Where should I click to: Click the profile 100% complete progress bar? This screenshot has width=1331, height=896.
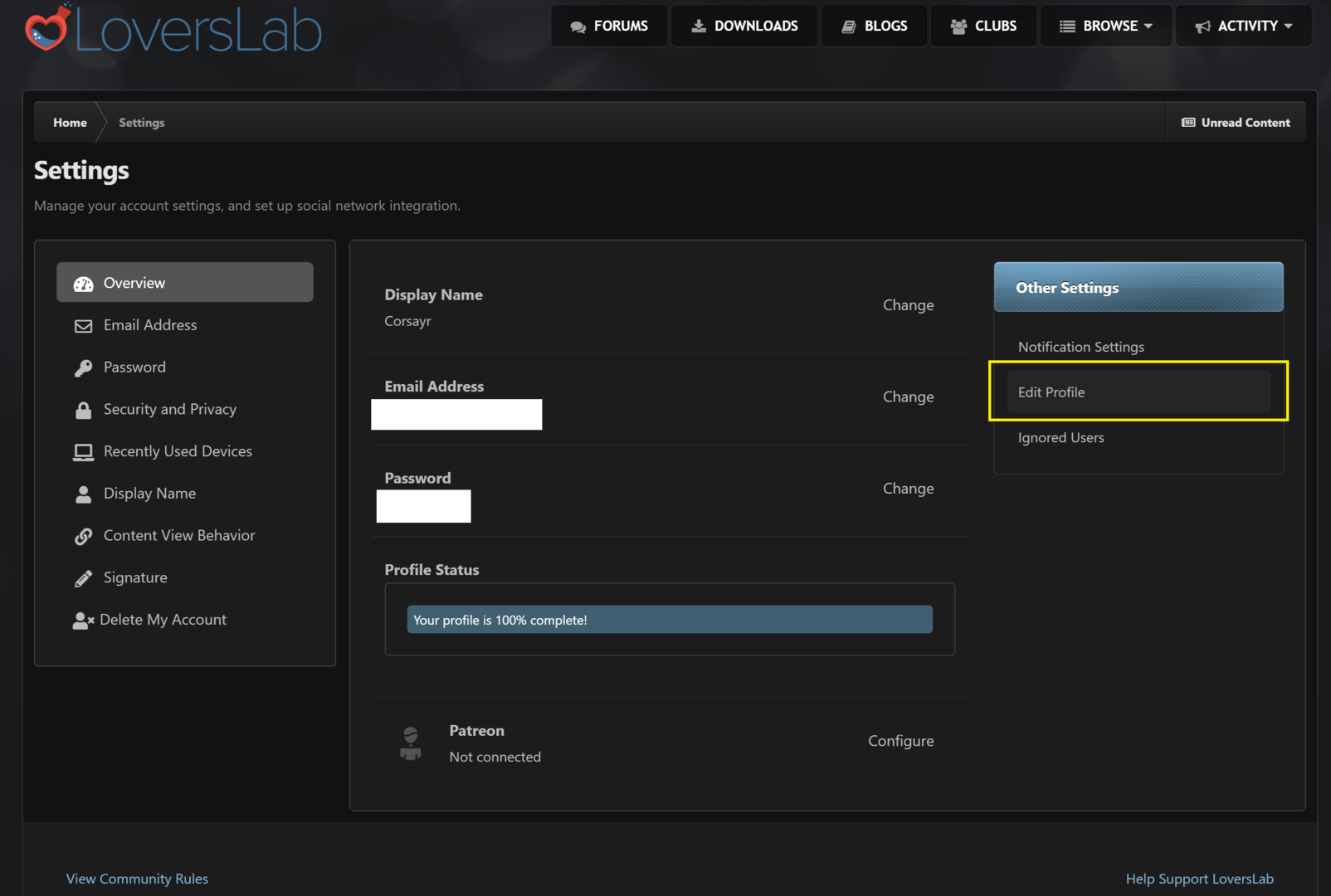670,620
